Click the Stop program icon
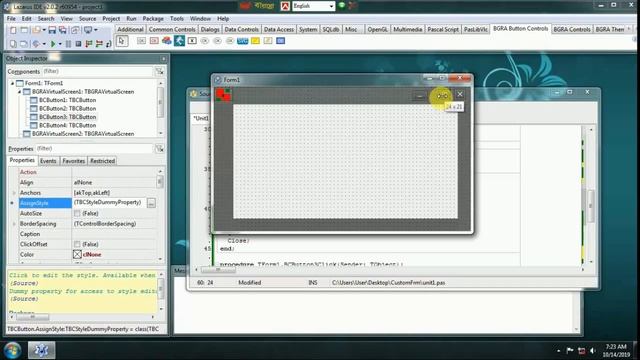This screenshot has height=360, width=640. point(78,44)
